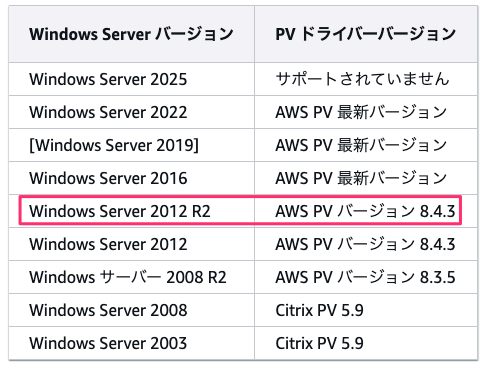The height and width of the screenshot is (372, 494).
Task: Click AWS PV 最新バージョン in 2016 row
Action: [x=361, y=178]
